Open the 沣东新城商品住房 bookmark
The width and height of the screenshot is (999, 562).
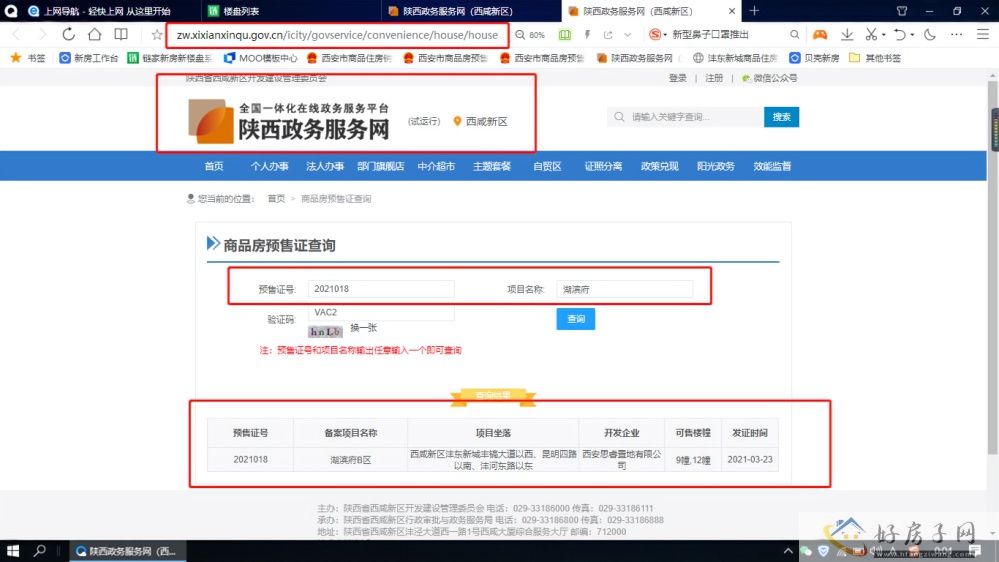point(735,58)
